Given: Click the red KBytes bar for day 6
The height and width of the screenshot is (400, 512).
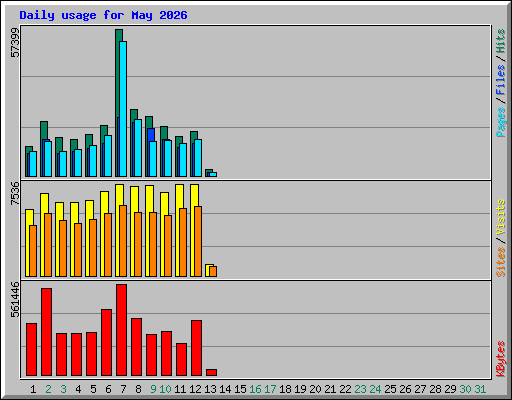Looking at the screenshot, I should [106, 343].
